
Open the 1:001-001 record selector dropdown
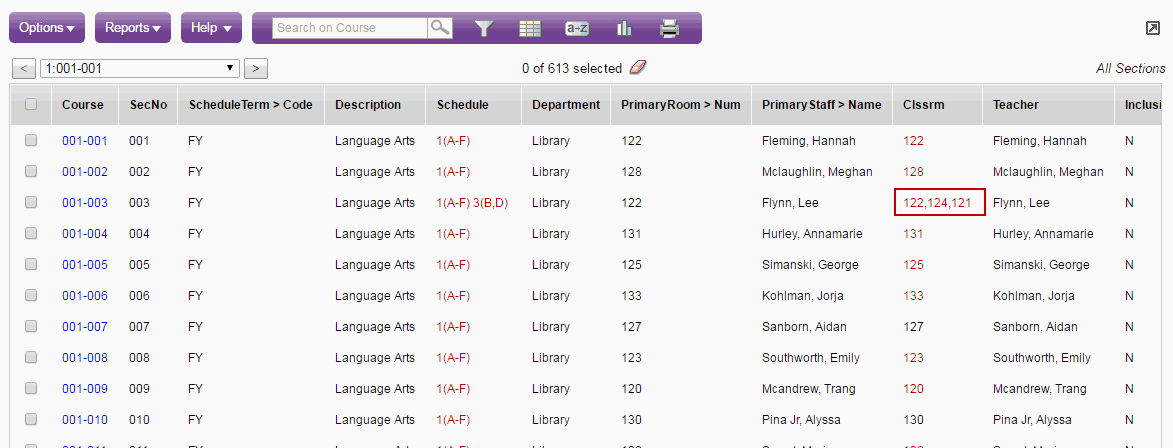click(140, 69)
